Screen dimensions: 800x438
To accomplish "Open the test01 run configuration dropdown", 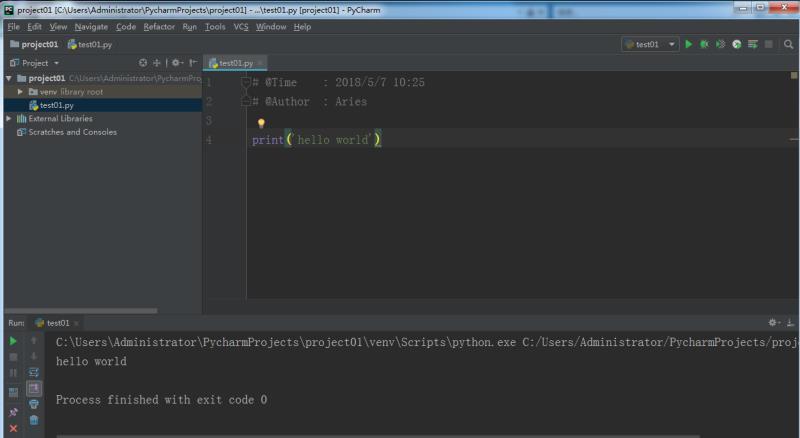I will pos(651,44).
